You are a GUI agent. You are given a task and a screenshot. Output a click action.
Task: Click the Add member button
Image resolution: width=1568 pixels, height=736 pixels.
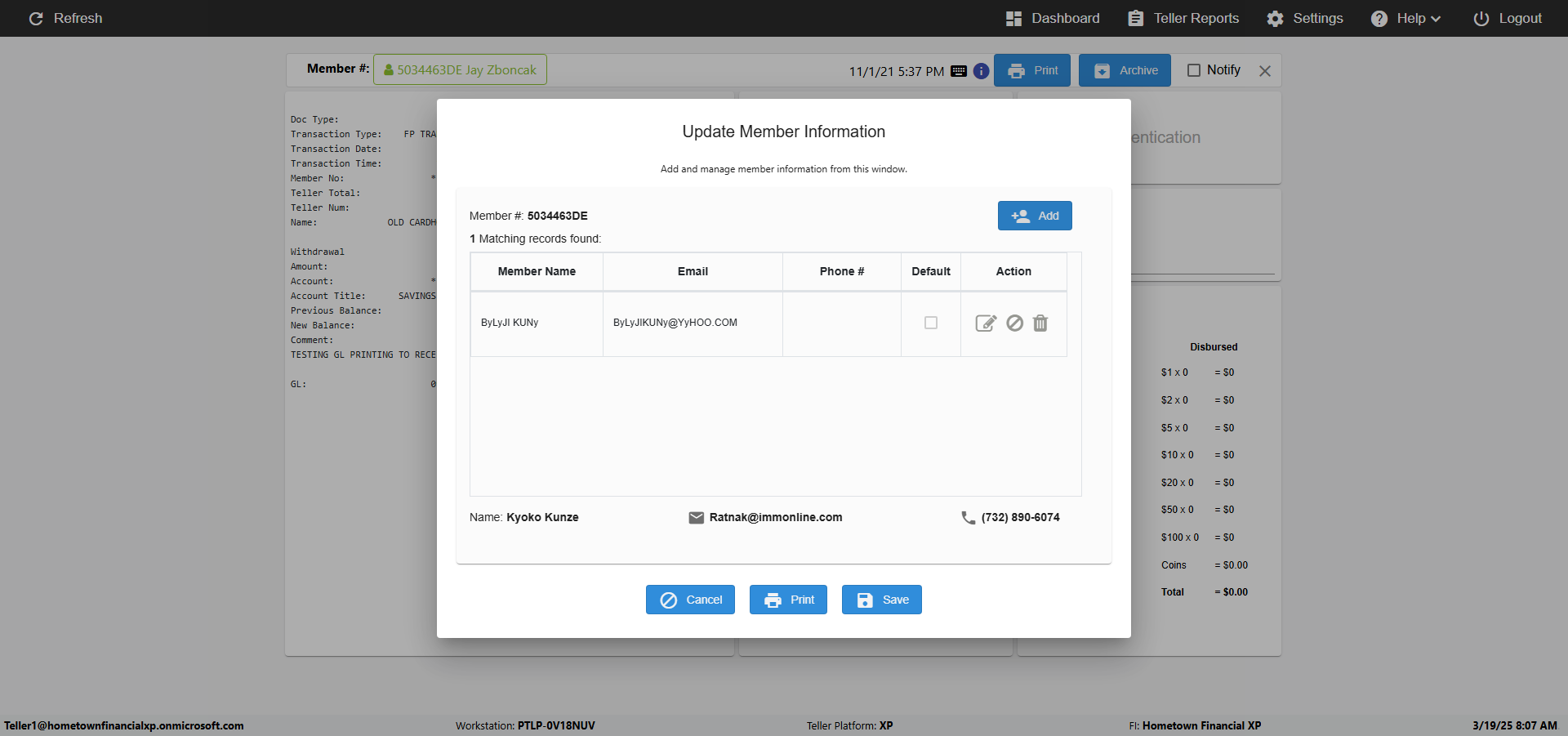point(1035,216)
